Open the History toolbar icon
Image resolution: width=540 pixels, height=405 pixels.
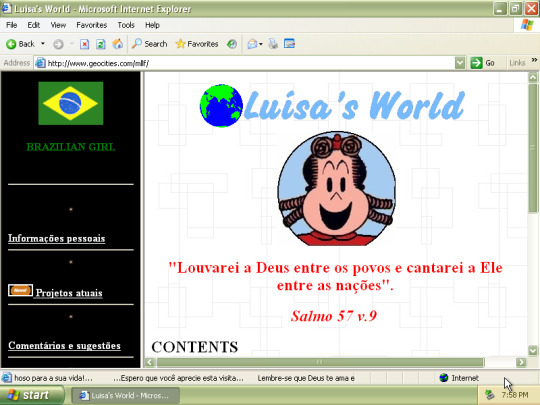232,44
